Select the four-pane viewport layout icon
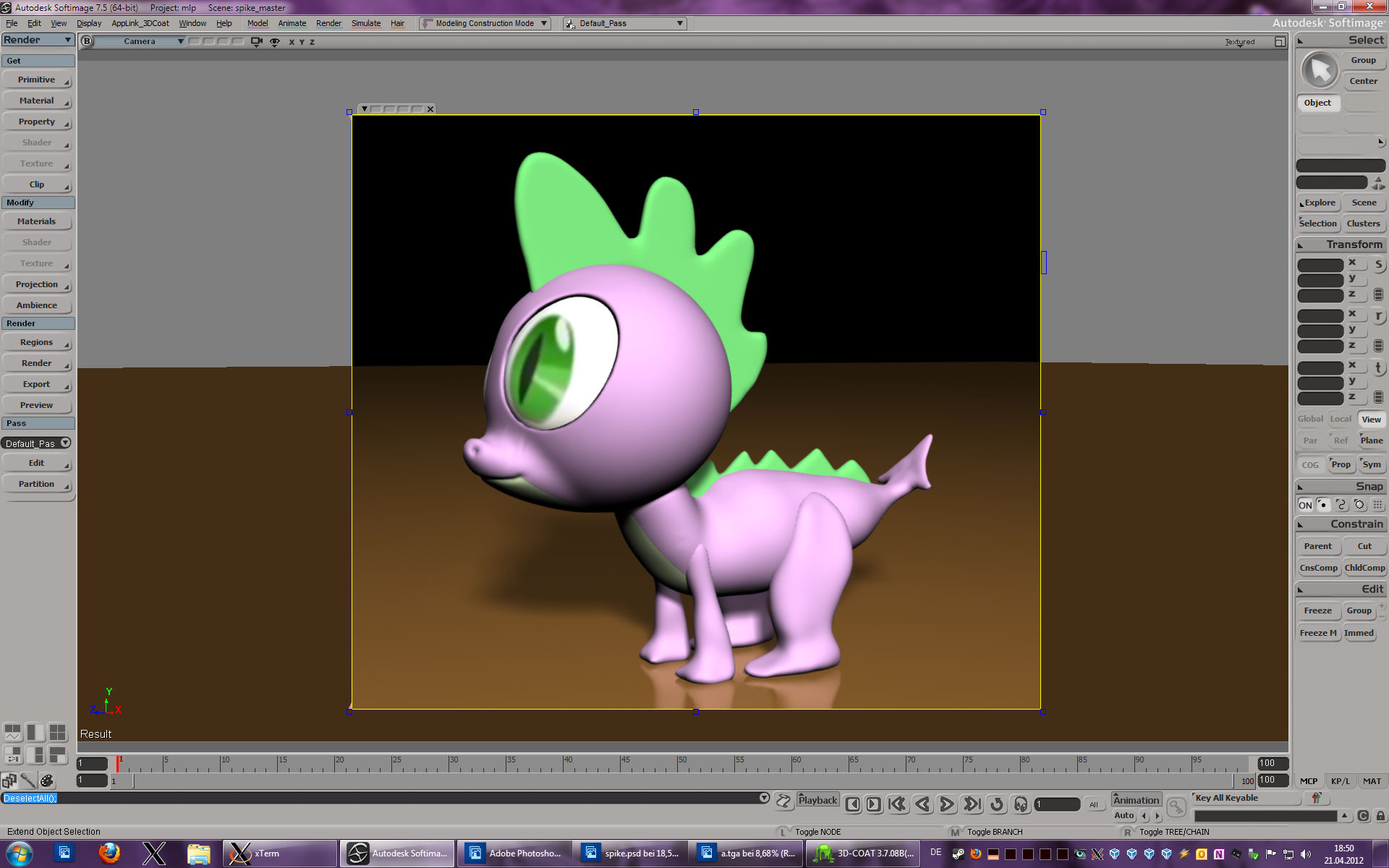 point(58,732)
